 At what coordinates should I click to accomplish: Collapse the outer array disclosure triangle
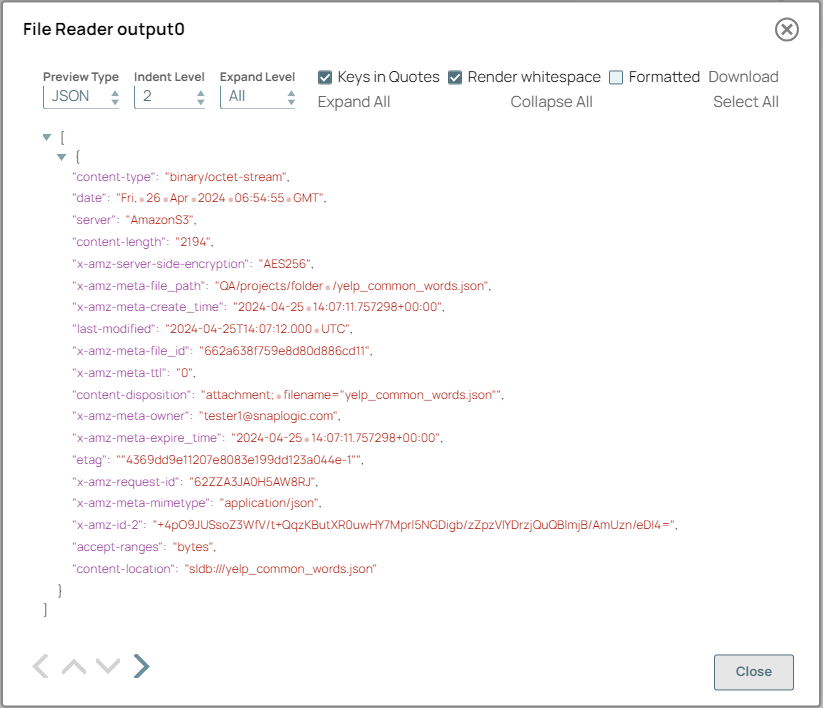[x=47, y=136]
